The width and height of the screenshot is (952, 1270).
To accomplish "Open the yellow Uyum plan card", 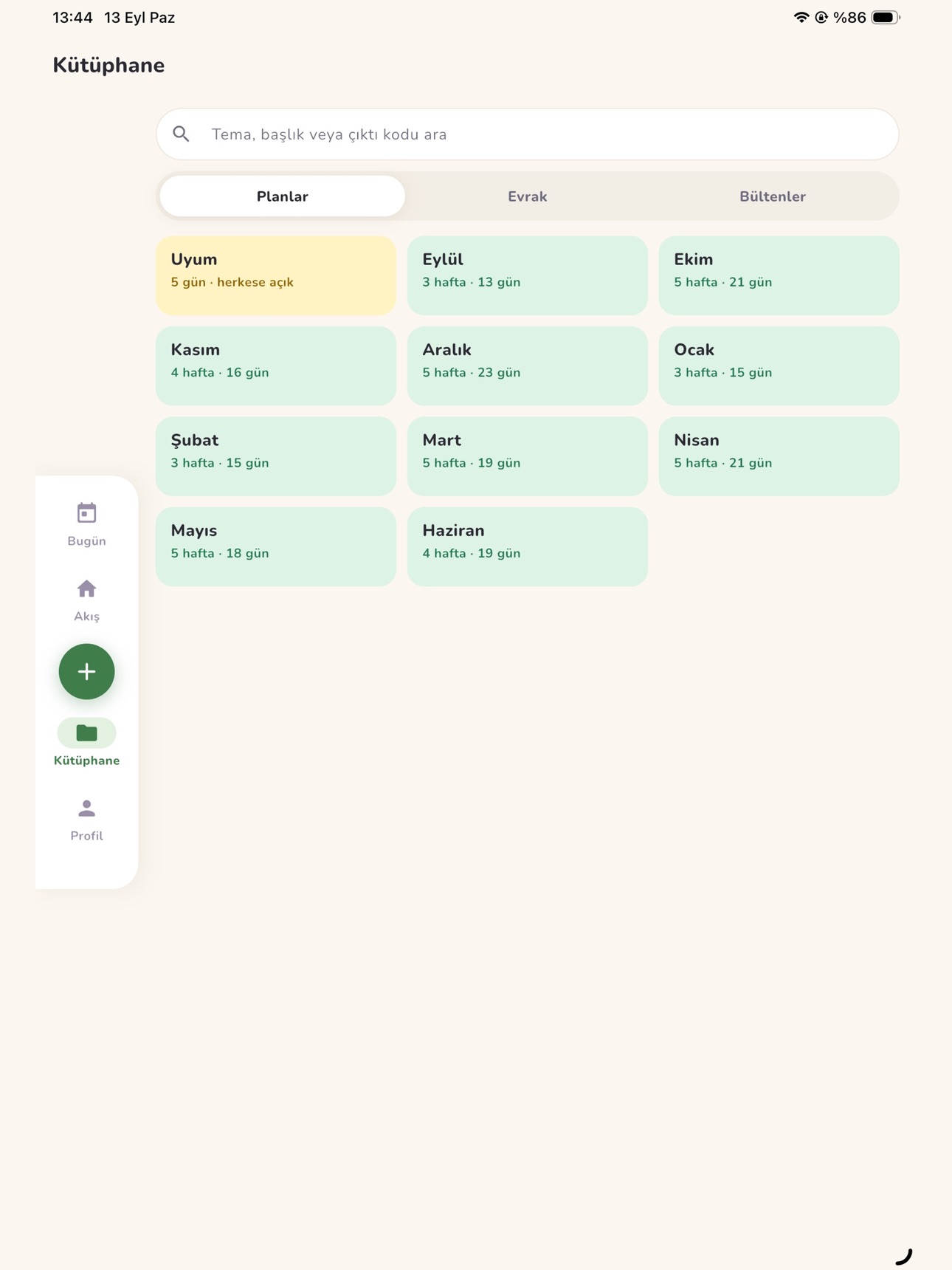I will 276,275.
